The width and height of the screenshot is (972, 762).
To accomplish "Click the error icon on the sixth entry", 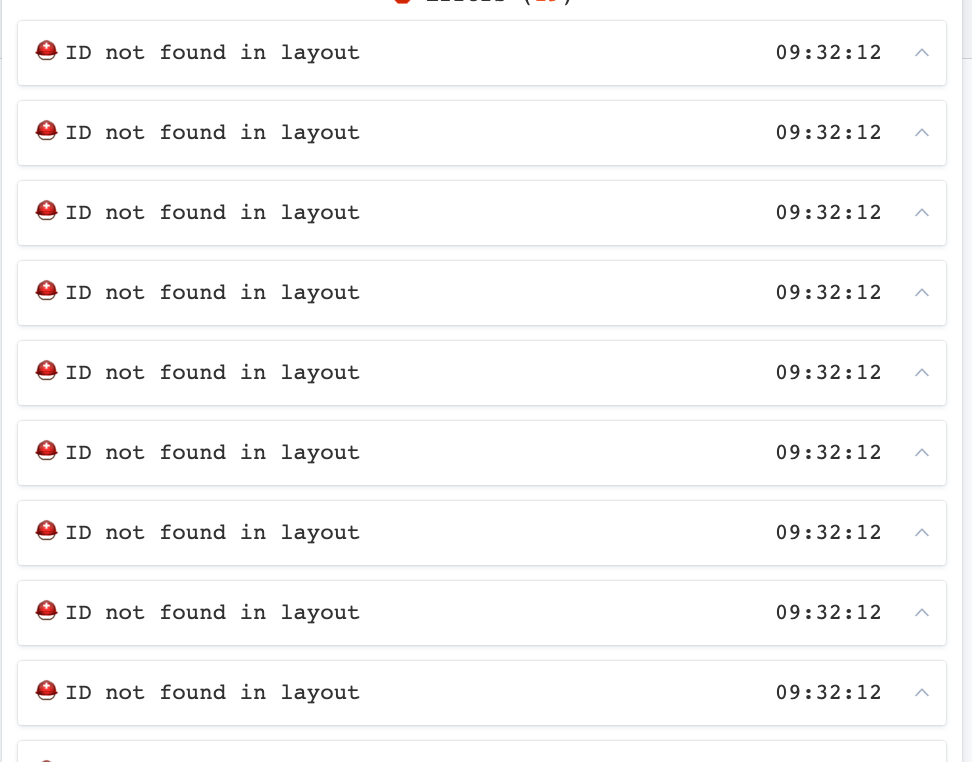I will (45, 452).
